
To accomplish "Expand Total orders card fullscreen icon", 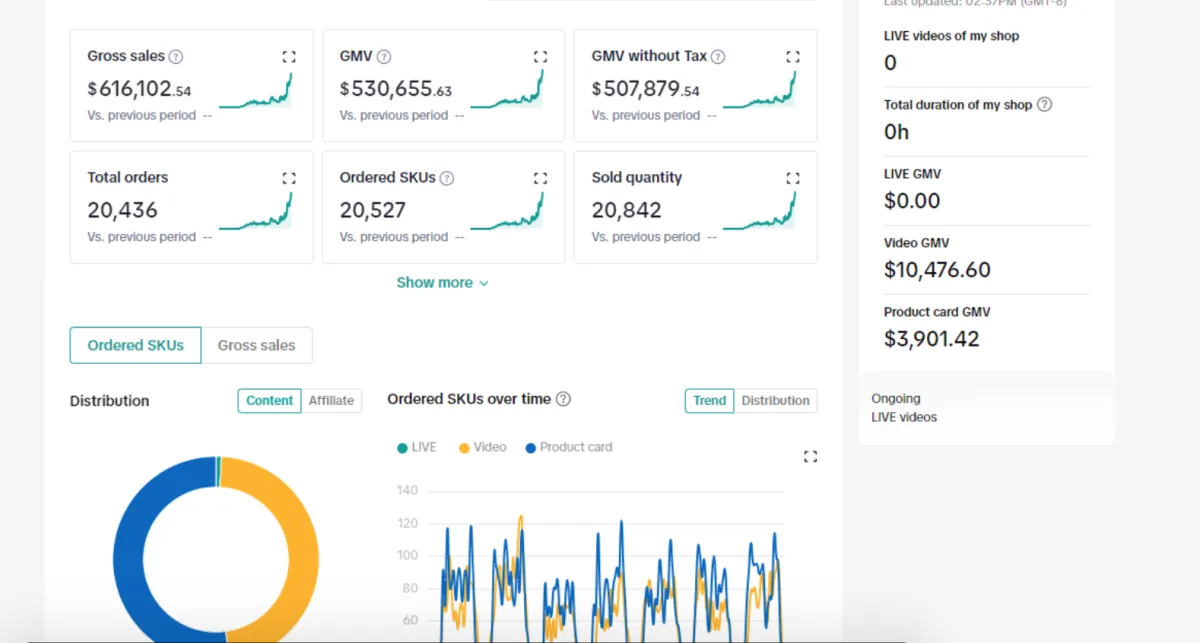I will coord(289,178).
